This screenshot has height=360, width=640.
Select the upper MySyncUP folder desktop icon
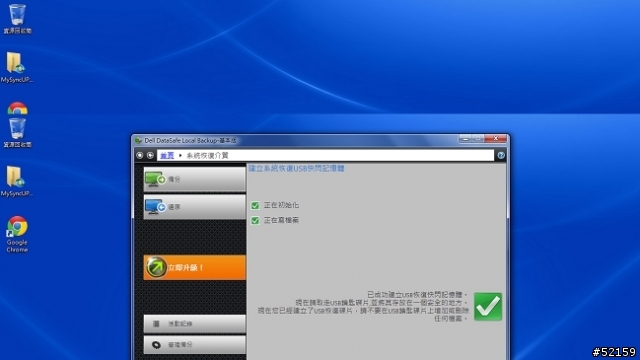point(17,67)
